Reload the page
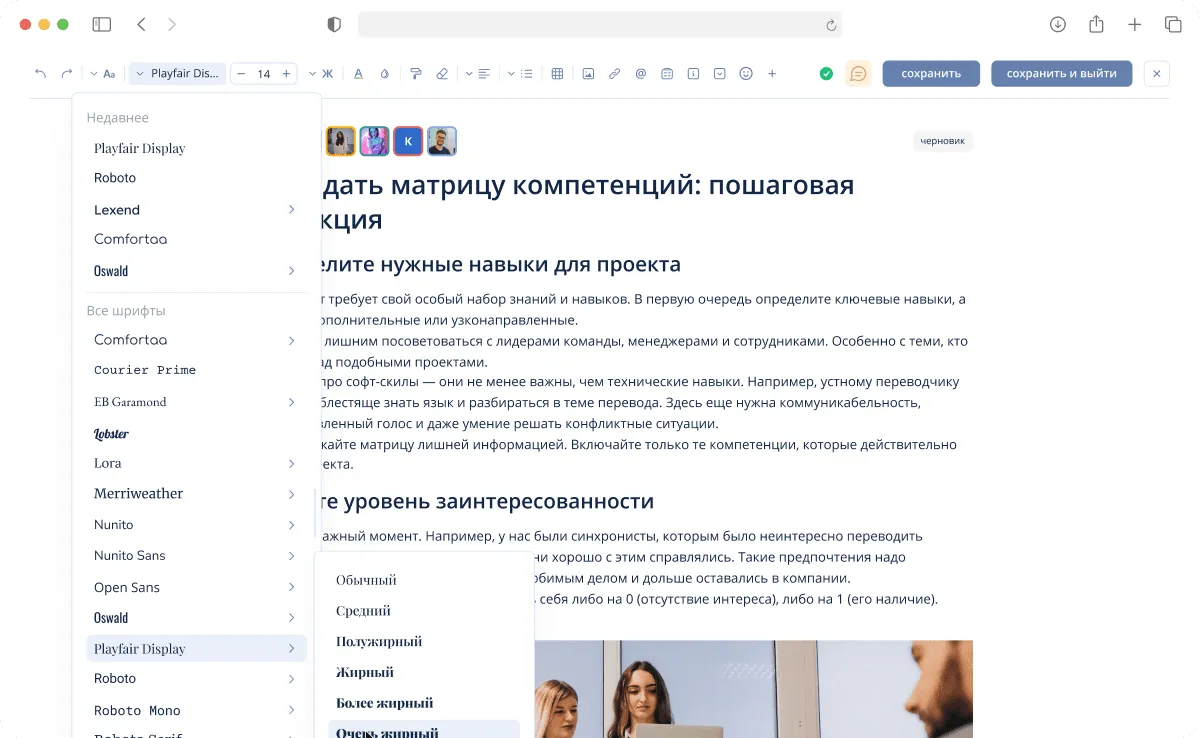 click(830, 24)
